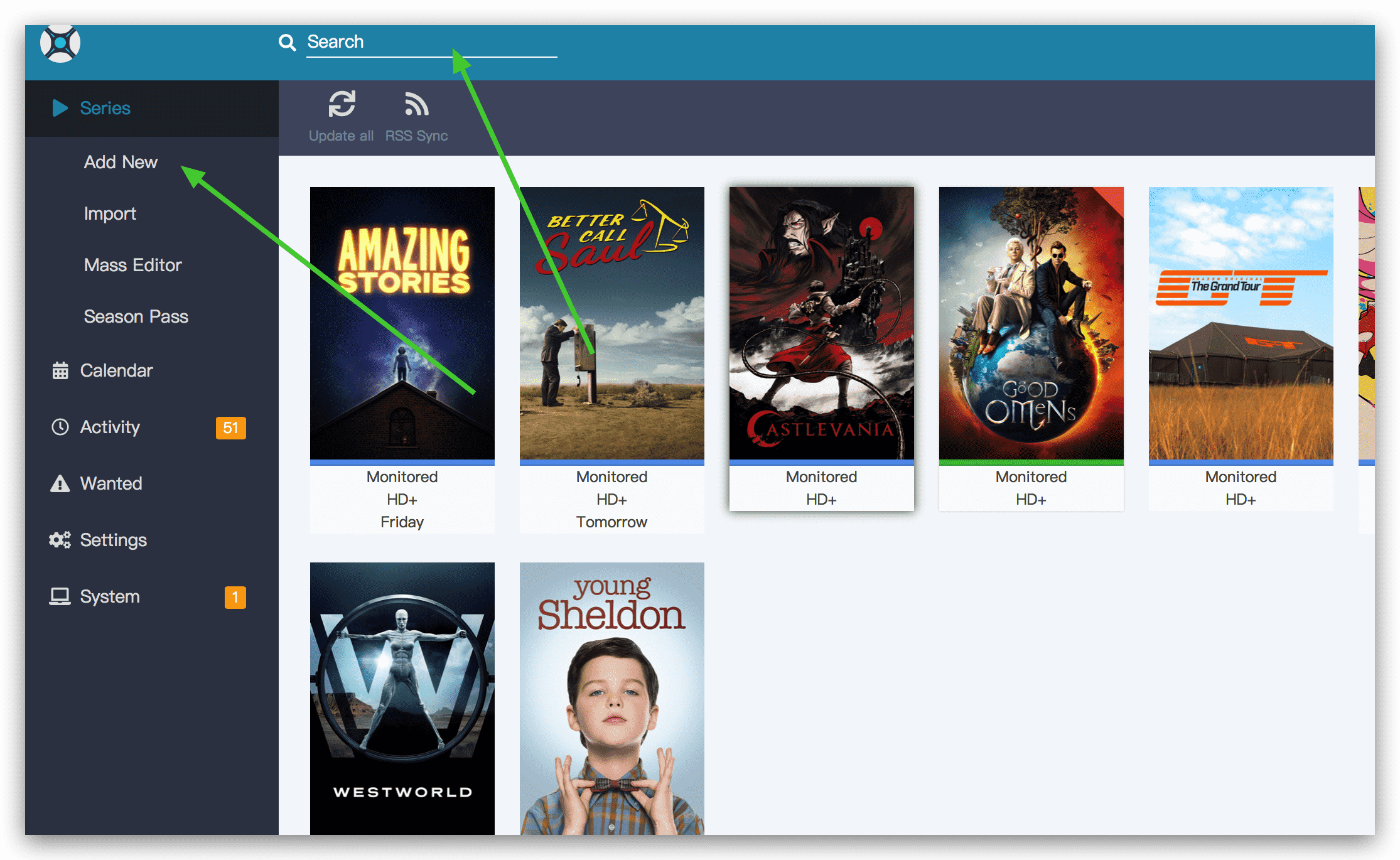Click Monitored under Better Call Saul
This screenshot has height=860, width=1400.
[612, 477]
